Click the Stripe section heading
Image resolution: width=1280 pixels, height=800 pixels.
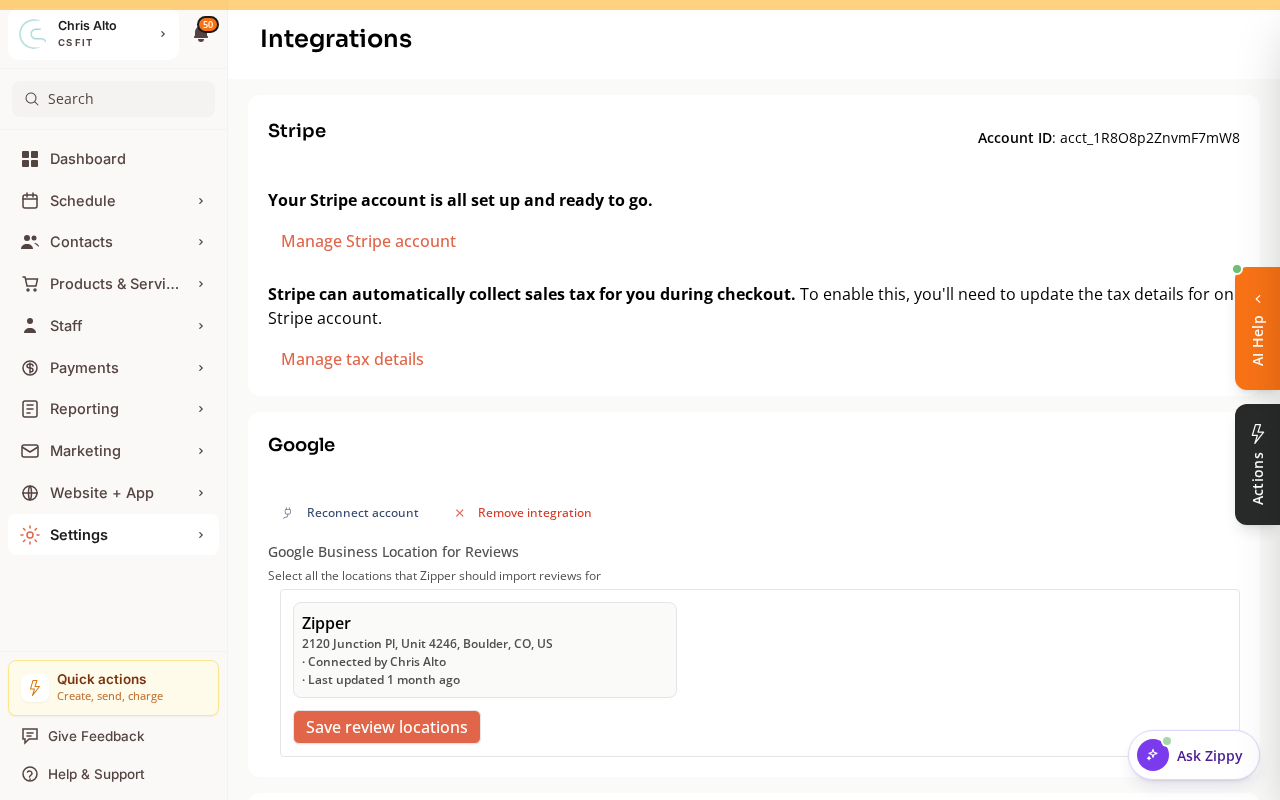tap(297, 131)
